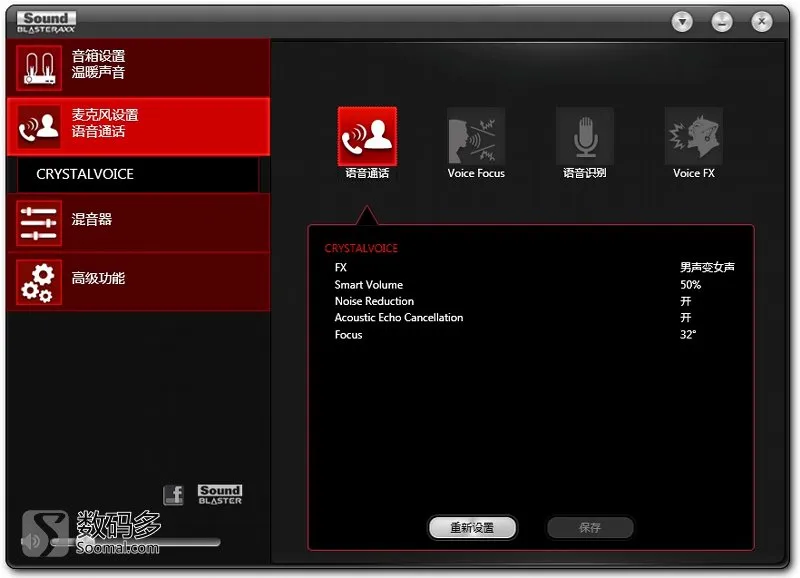Adjust the master volume slider
800x578 pixels.
click(x=136, y=542)
